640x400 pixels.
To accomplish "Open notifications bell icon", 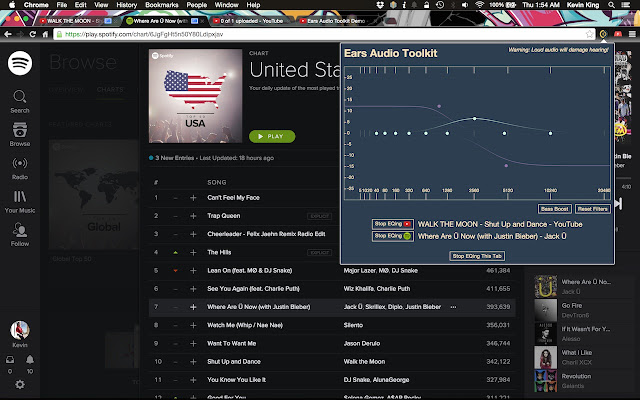I will [30, 360].
